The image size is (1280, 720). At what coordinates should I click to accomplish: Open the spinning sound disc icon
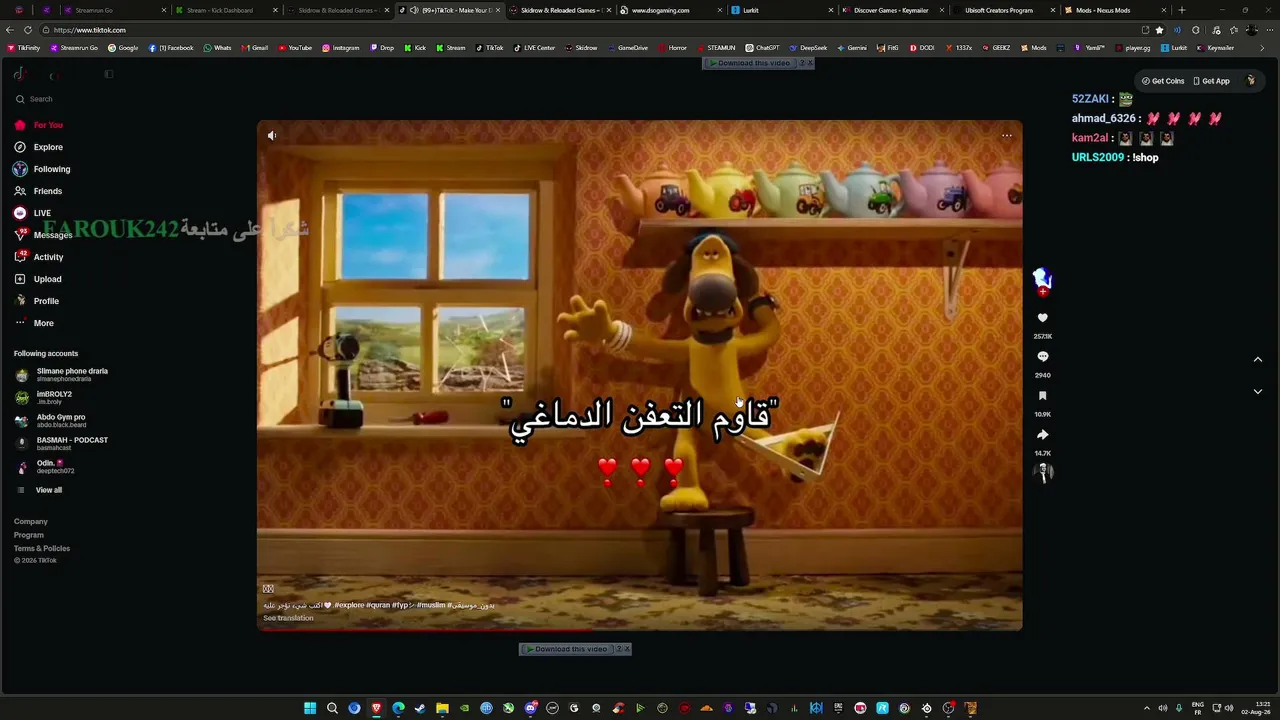pos(1043,473)
